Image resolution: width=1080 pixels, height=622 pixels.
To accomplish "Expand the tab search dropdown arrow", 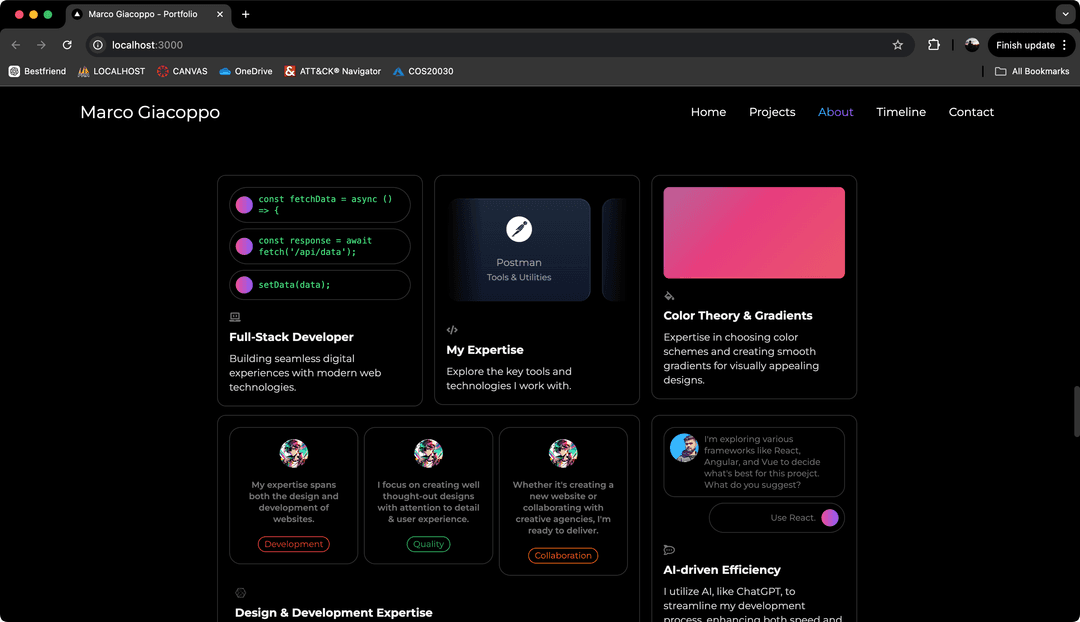I will pyautogui.click(x=1065, y=14).
